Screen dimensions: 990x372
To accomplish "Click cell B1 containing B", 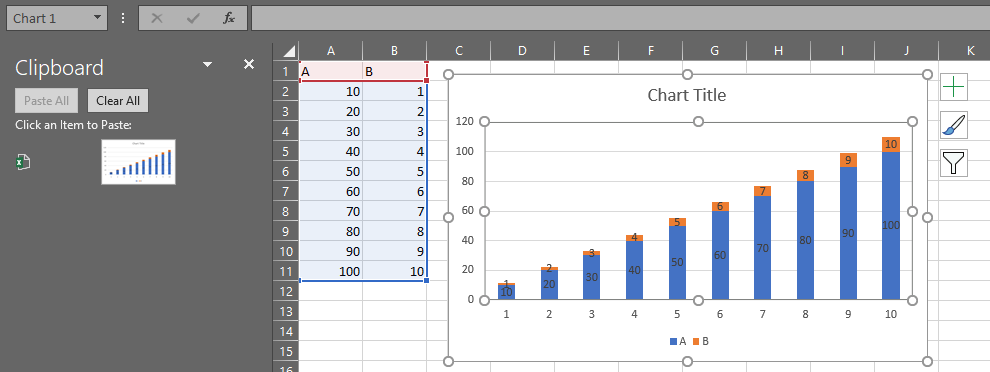I will tap(395, 71).
